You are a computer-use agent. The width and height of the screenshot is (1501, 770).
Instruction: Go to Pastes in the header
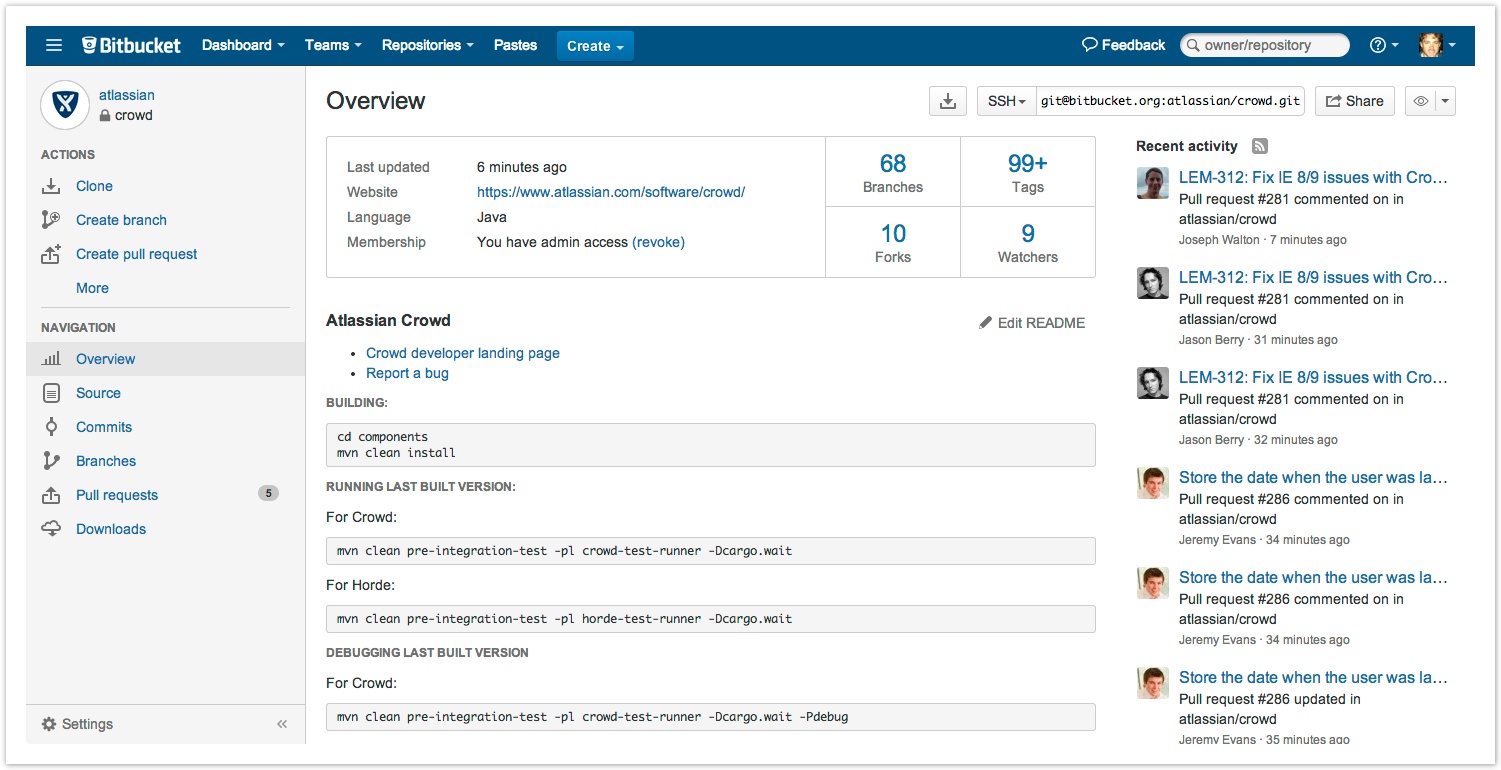(x=515, y=45)
